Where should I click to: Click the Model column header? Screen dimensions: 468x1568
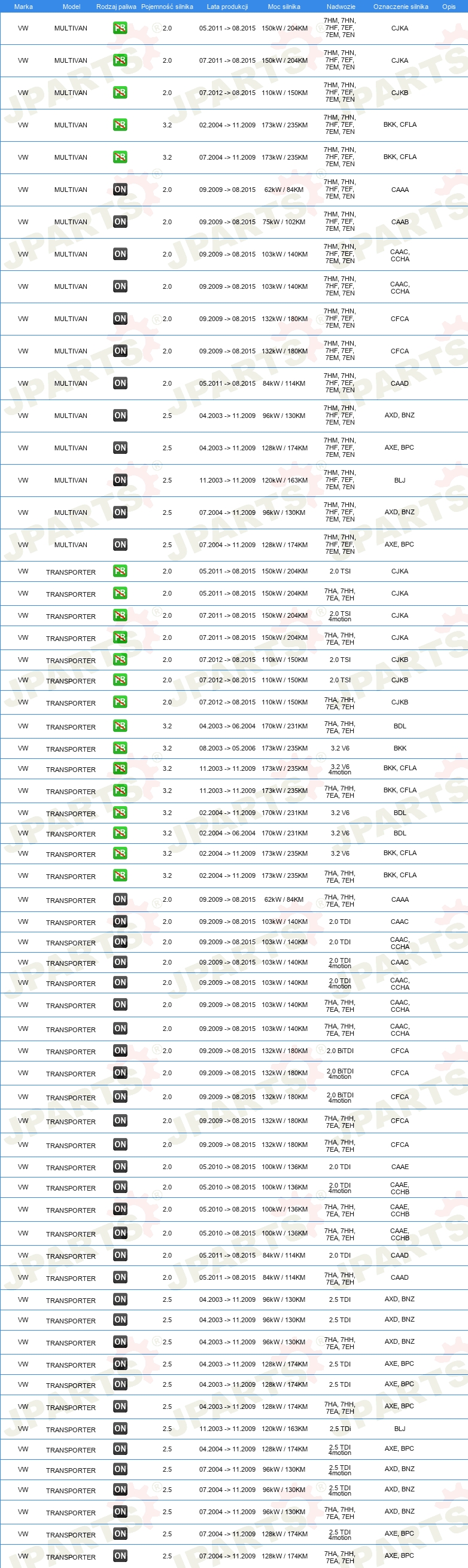[71, 6]
